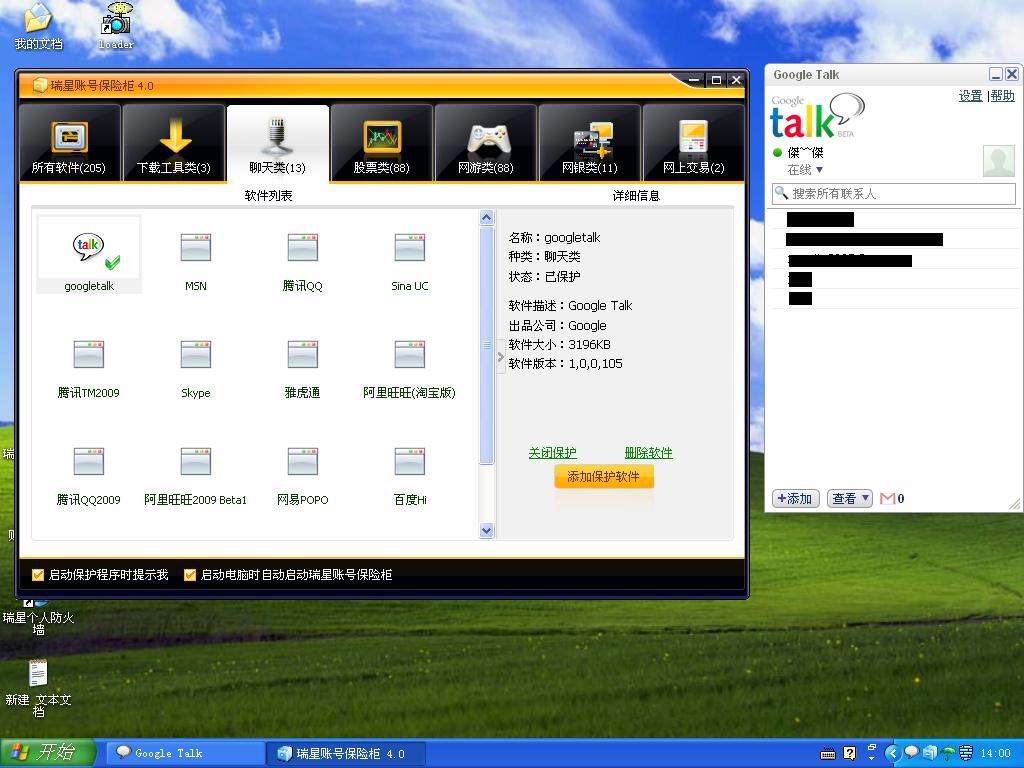Image resolution: width=1024 pixels, height=768 pixels.
Task: Click the 搜索所有联系人 search field
Action: [x=893, y=193]
